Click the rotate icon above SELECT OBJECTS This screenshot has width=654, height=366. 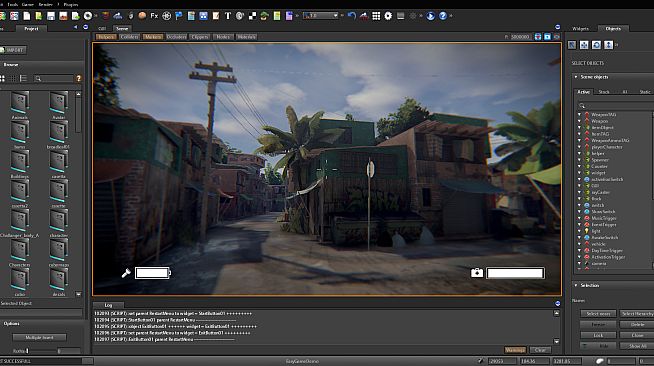596,45
